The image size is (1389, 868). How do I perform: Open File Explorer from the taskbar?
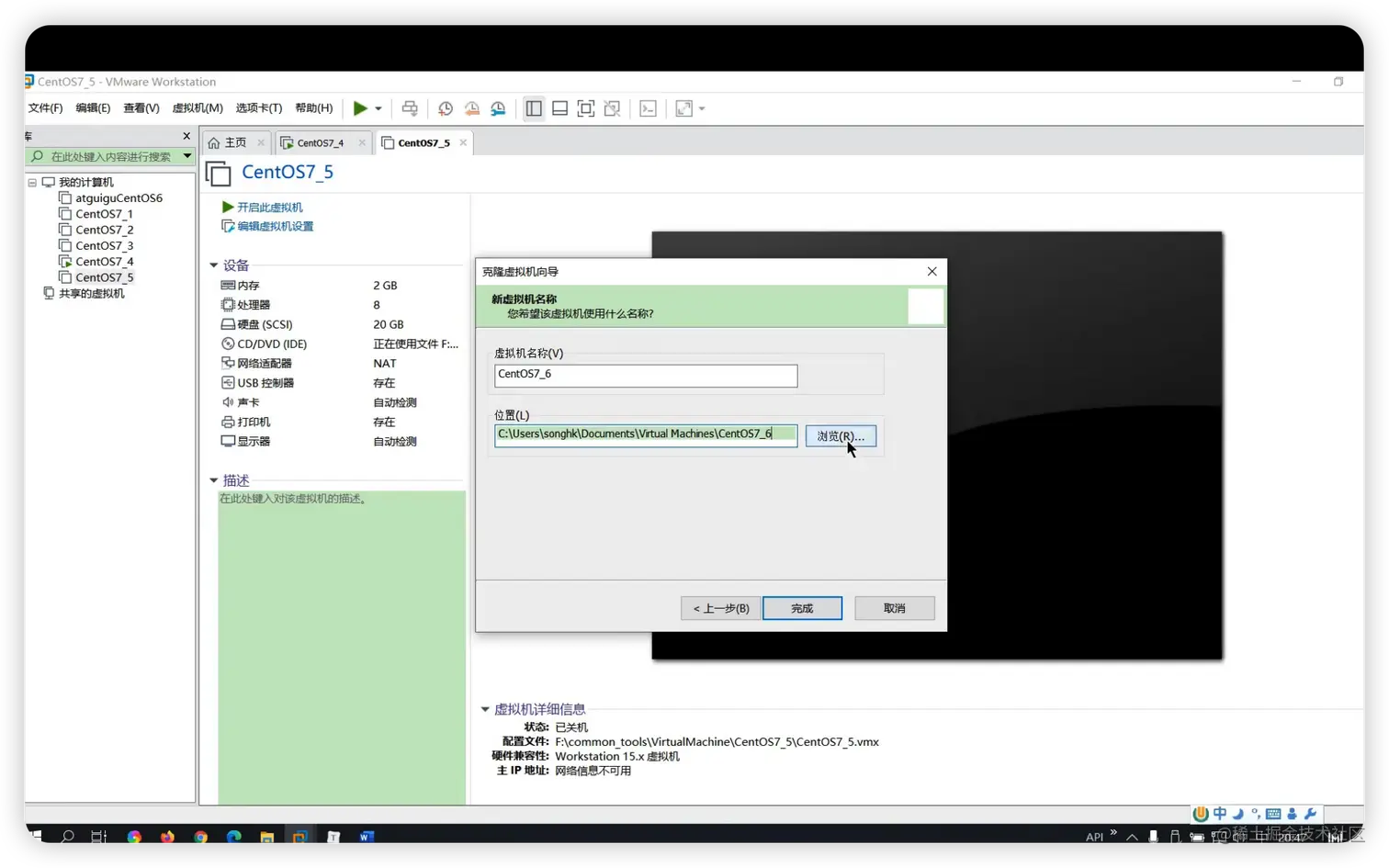[x=267, y=837]
